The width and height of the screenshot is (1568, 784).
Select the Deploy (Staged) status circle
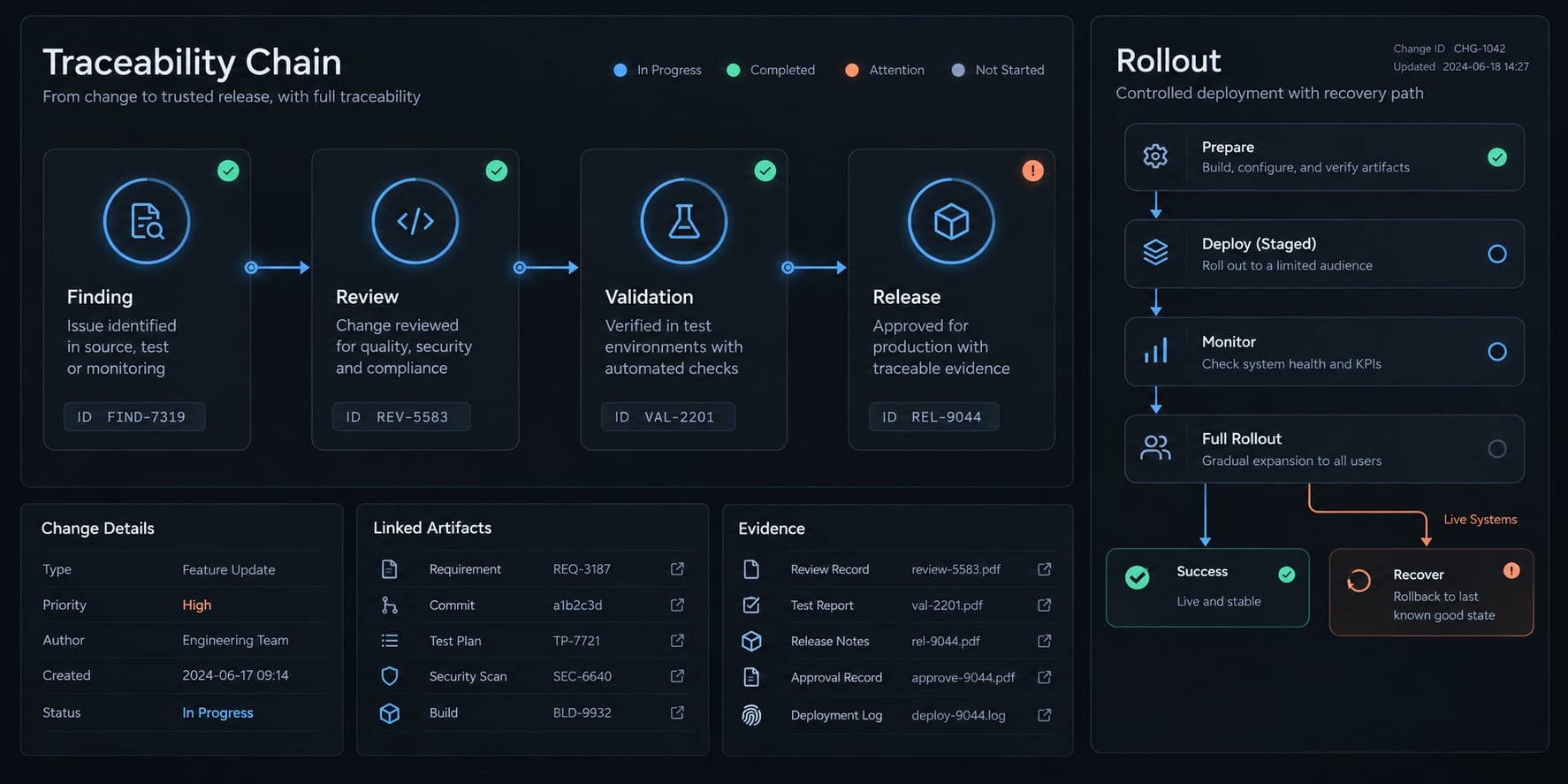(x=1497, y=254)
